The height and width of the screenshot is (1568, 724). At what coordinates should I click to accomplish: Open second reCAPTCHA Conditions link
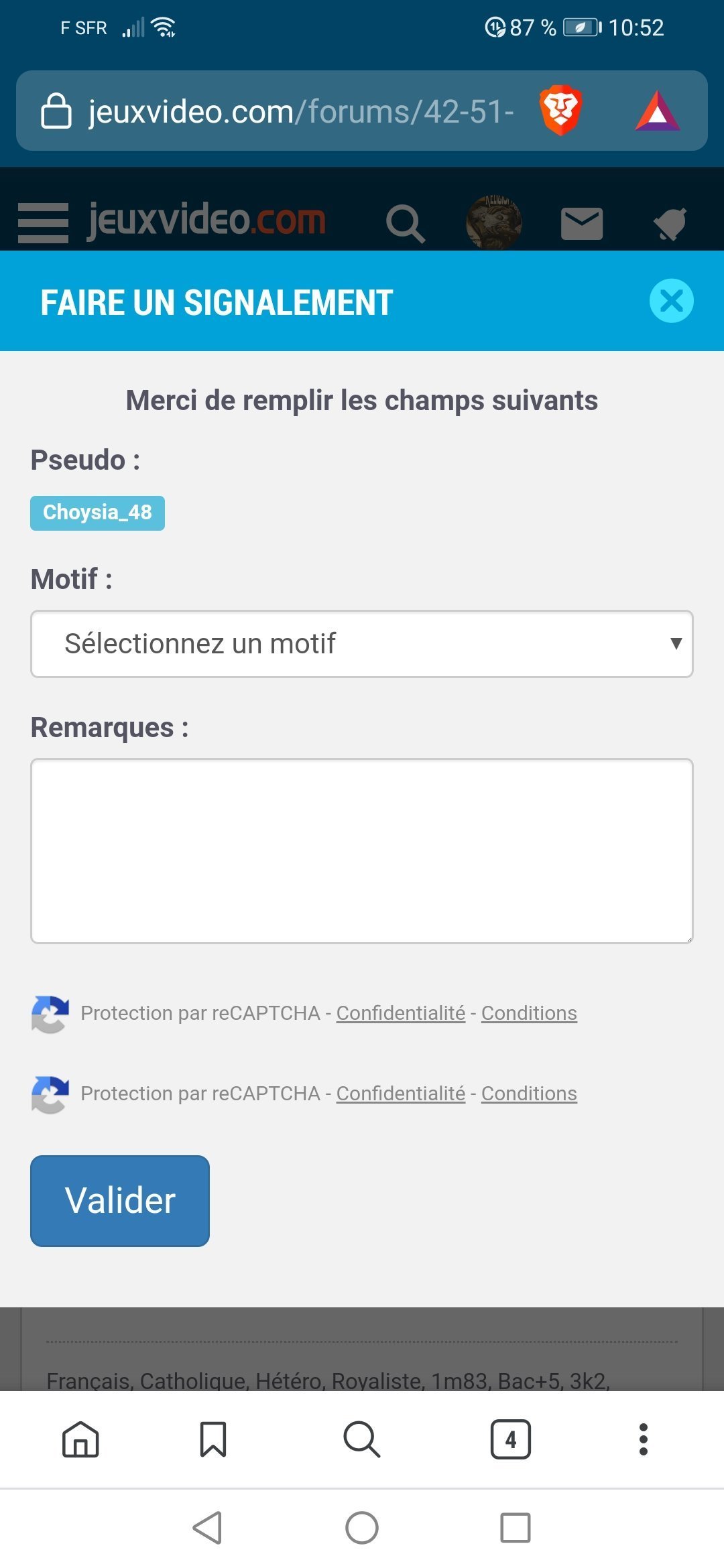pyautogui.click(x=529, y=1094)
